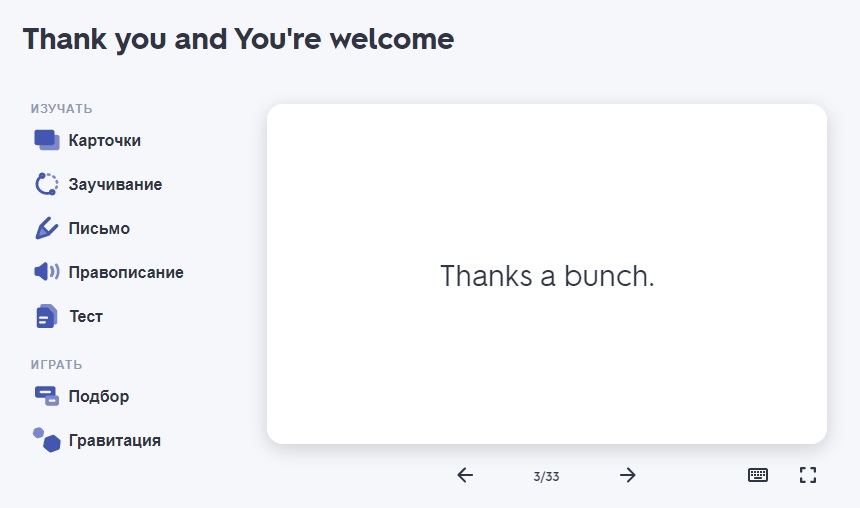This screenshot has width=860, height=508.
Task: Play the Подбор matching game
Action: (x=99, y=396)
